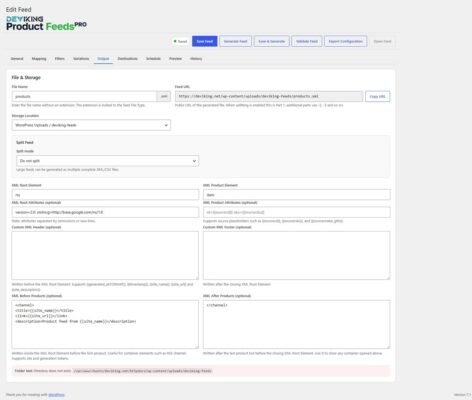Switch to the Variations tab
The width and height of the screenshot is (472, 400).
tap(81, 59)
